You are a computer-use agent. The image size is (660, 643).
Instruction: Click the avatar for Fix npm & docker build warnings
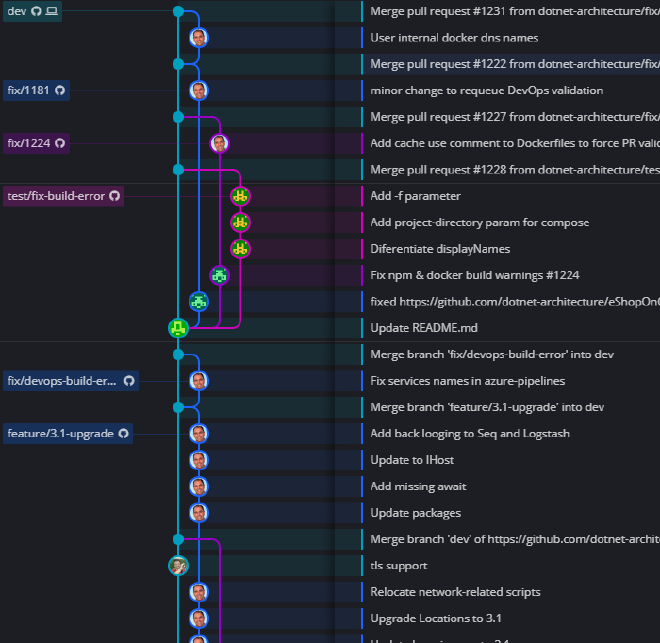click(220, 275)
